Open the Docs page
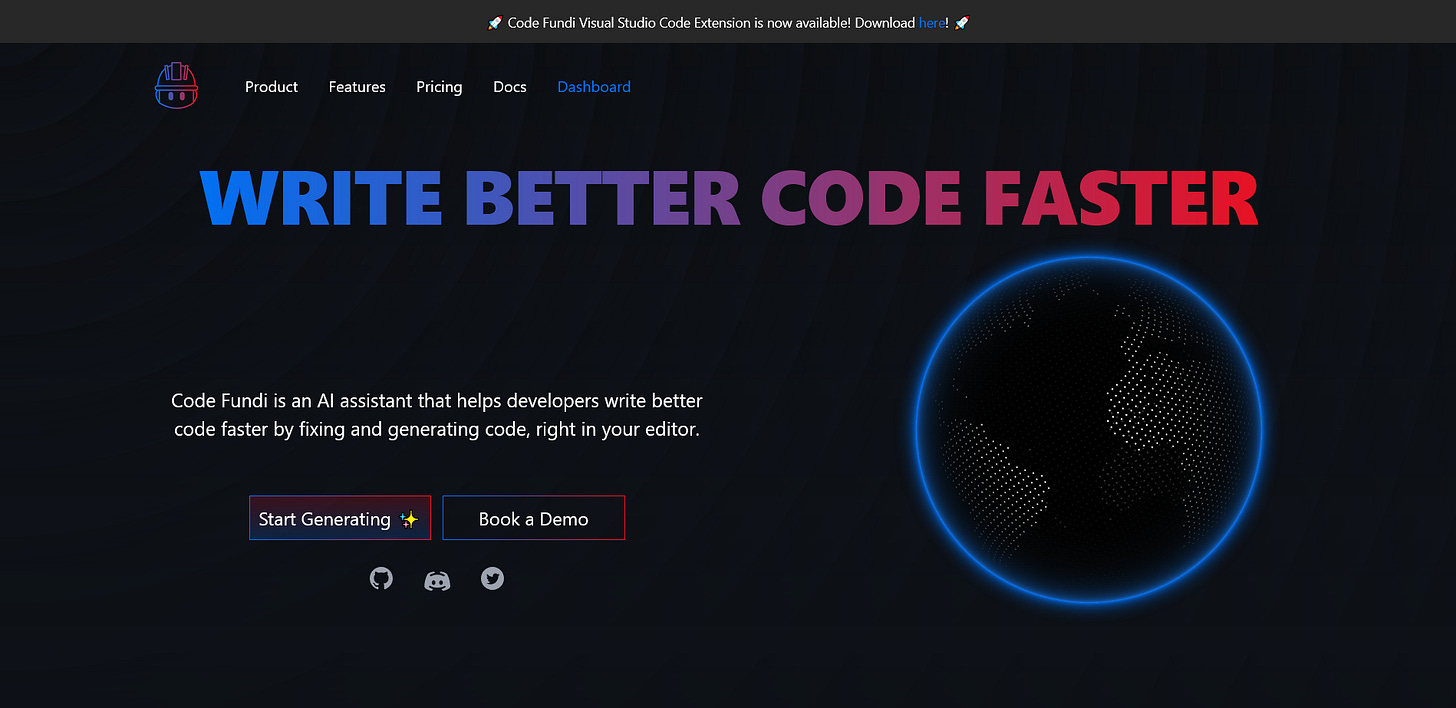1456x708 pixels. [x=509, y=87]
